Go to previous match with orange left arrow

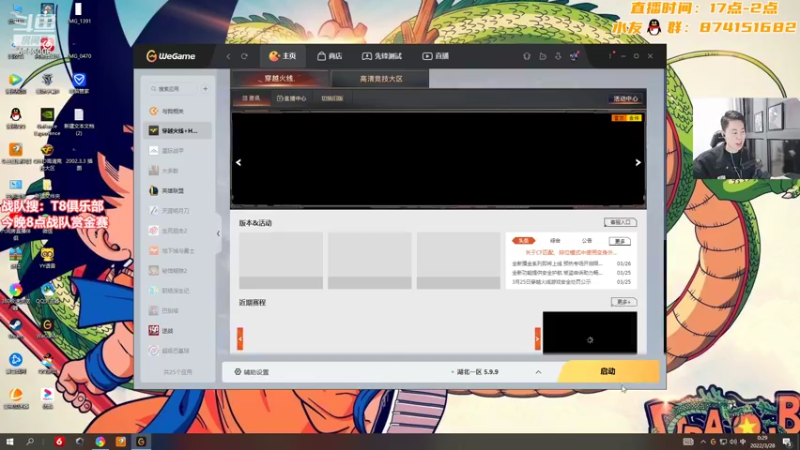(x=240, y=339)
